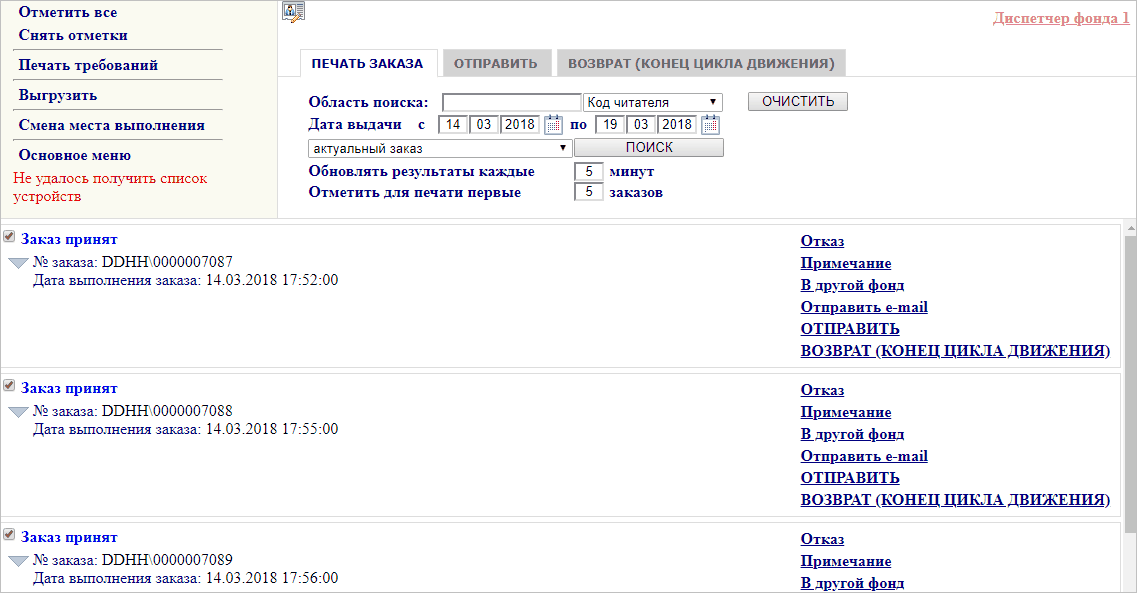Click the Область поиска text field

[511, 102]
